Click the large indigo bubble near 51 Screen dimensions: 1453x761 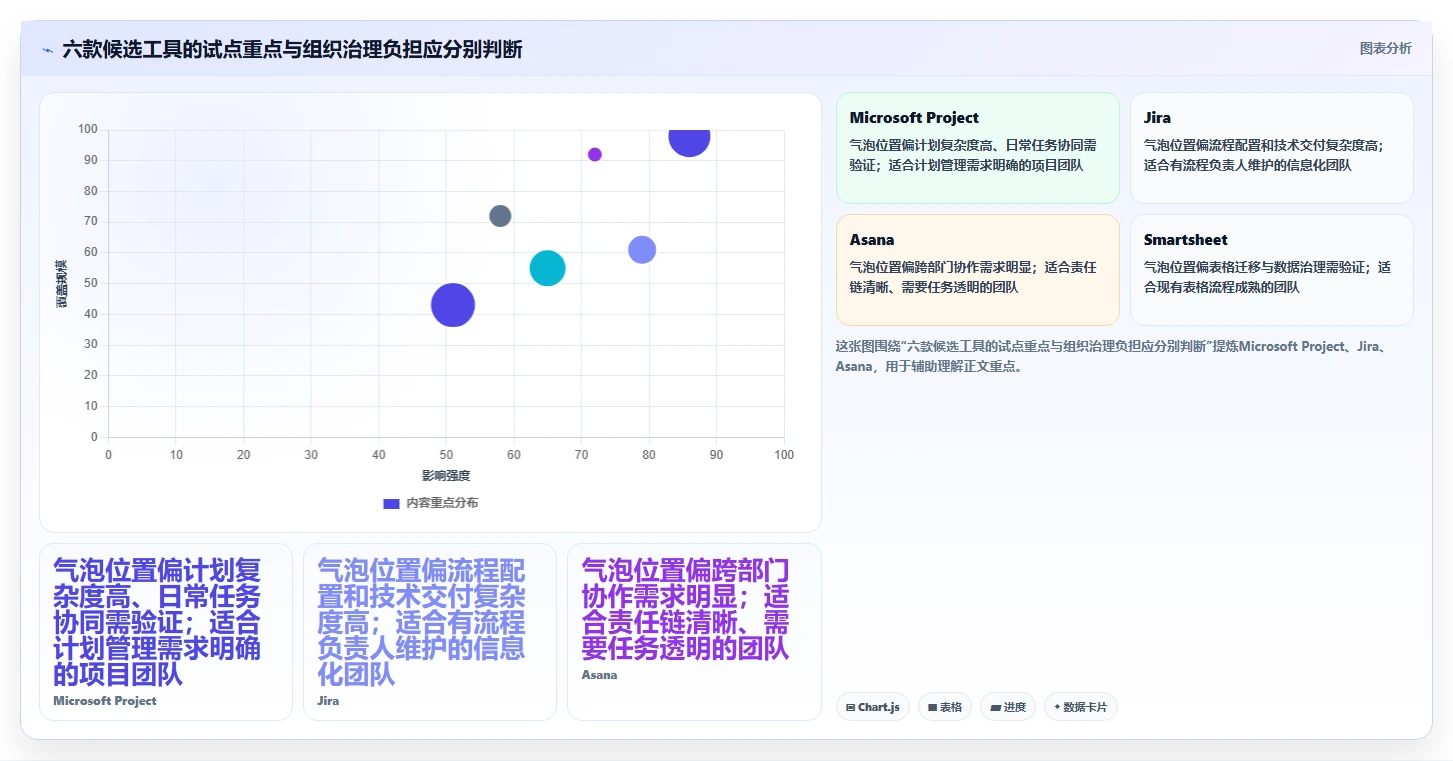(452, 305)
